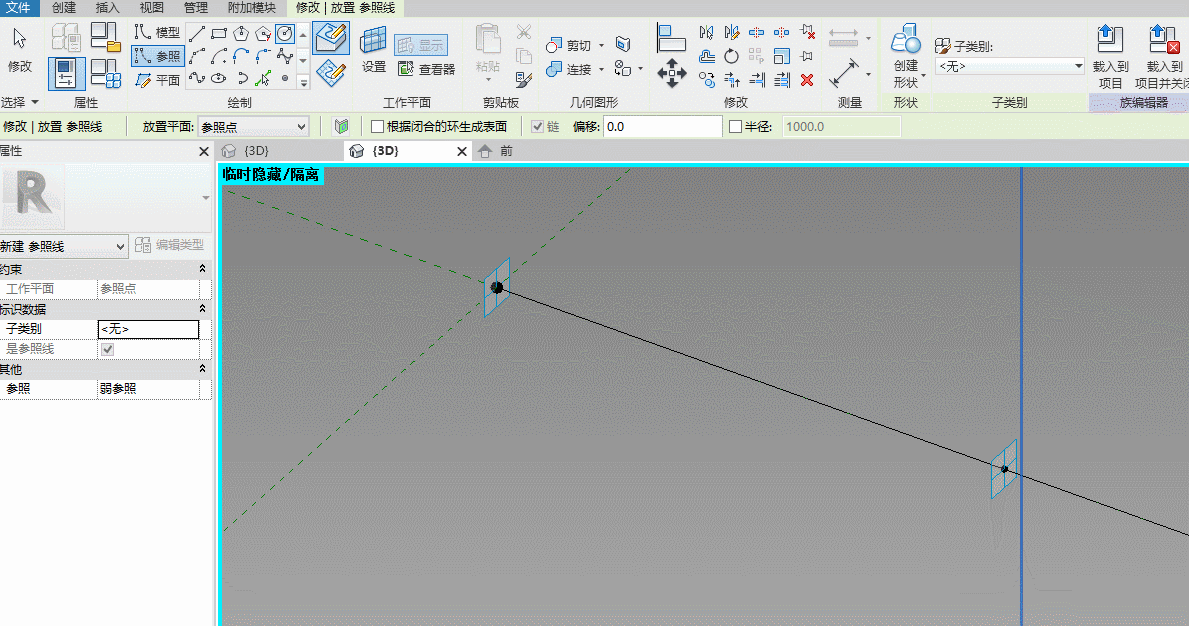Click the Load into Project (载入到项目) icon
The width and height of the screenshot is (1189, 626).
[1110, 57]
